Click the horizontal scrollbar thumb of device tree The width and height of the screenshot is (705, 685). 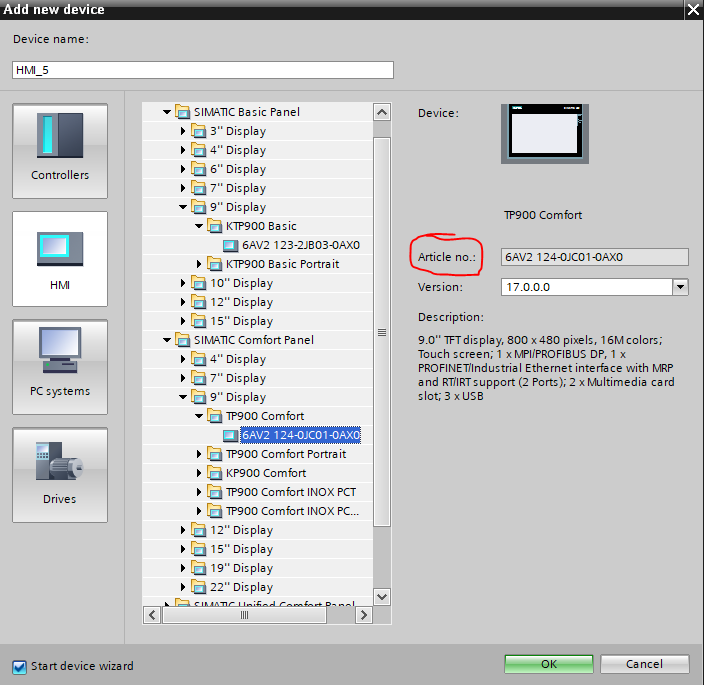(244, 615)
